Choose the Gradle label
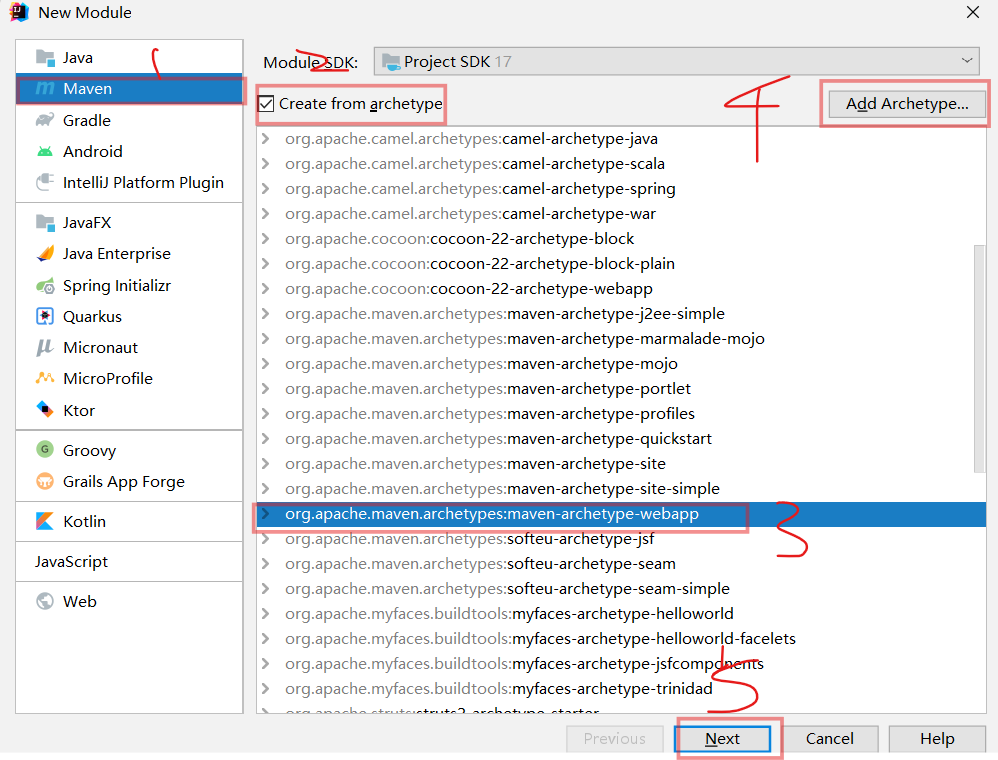The image size is (998, 760). (87, 120)
